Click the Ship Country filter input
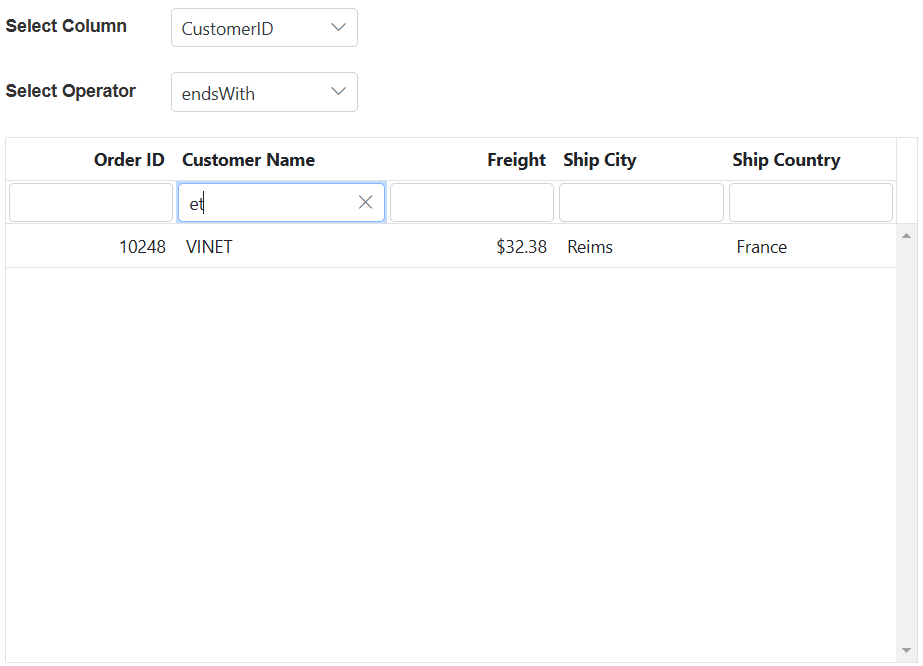This screenshot has width=923, height=666. tap(810, 203)
